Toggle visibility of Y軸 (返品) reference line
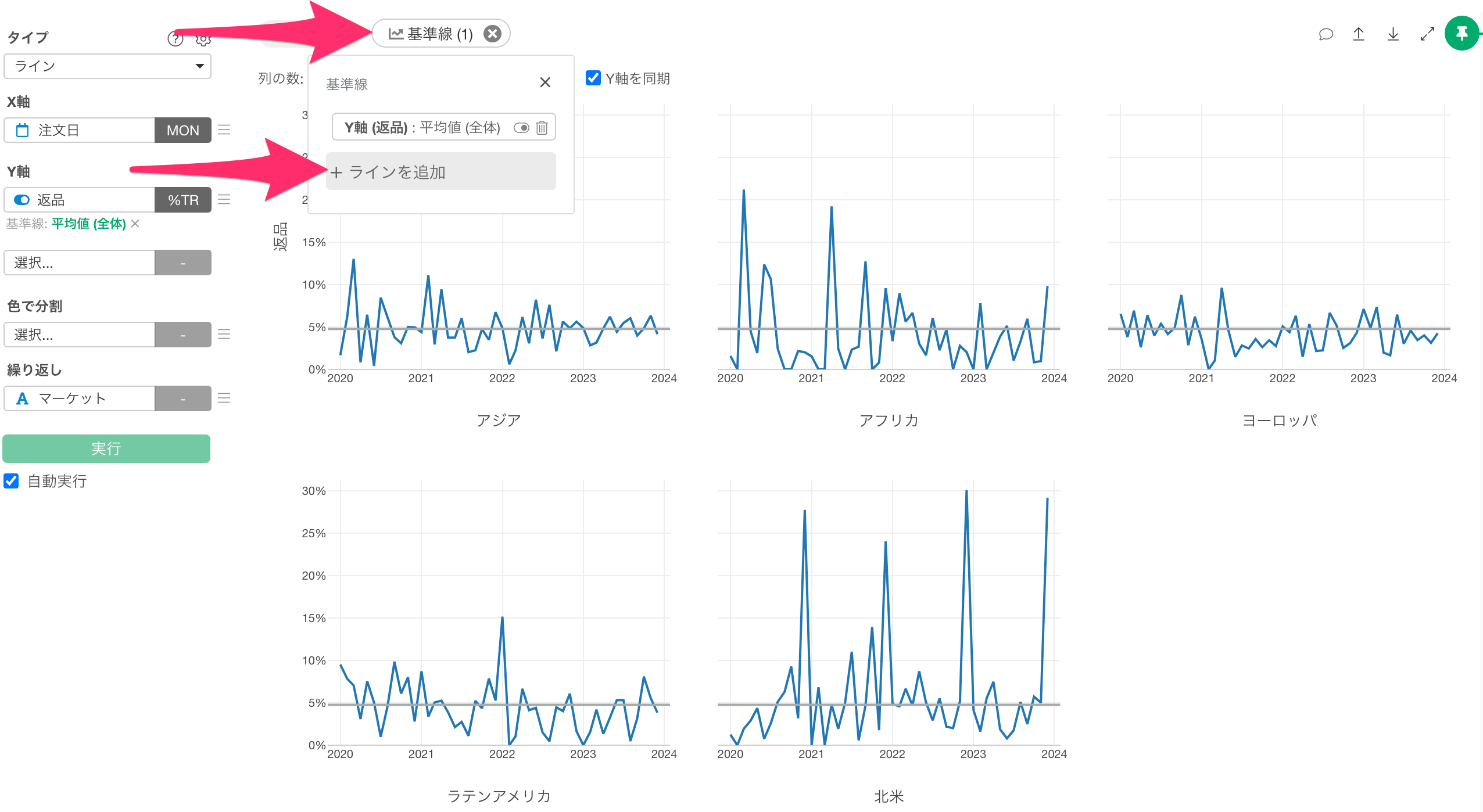 (x=521, y=127)
